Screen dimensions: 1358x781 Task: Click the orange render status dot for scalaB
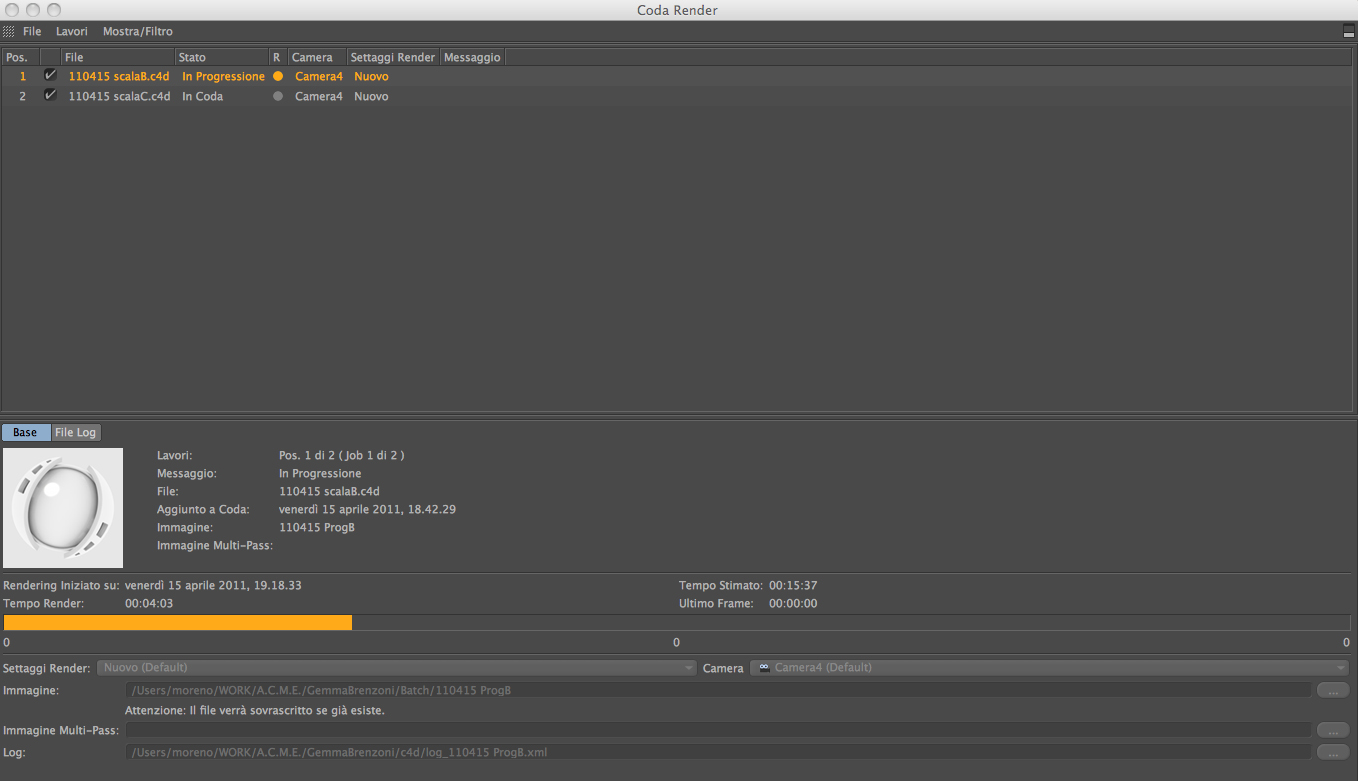point(278,76)
